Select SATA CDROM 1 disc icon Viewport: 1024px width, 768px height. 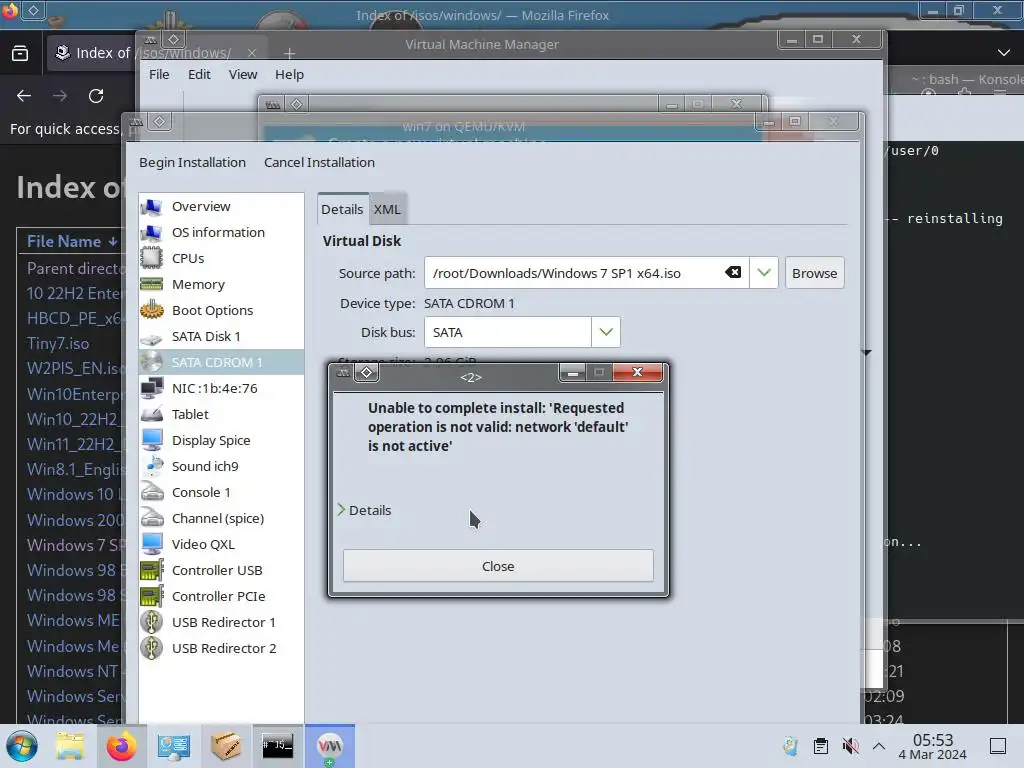point(152,362)
